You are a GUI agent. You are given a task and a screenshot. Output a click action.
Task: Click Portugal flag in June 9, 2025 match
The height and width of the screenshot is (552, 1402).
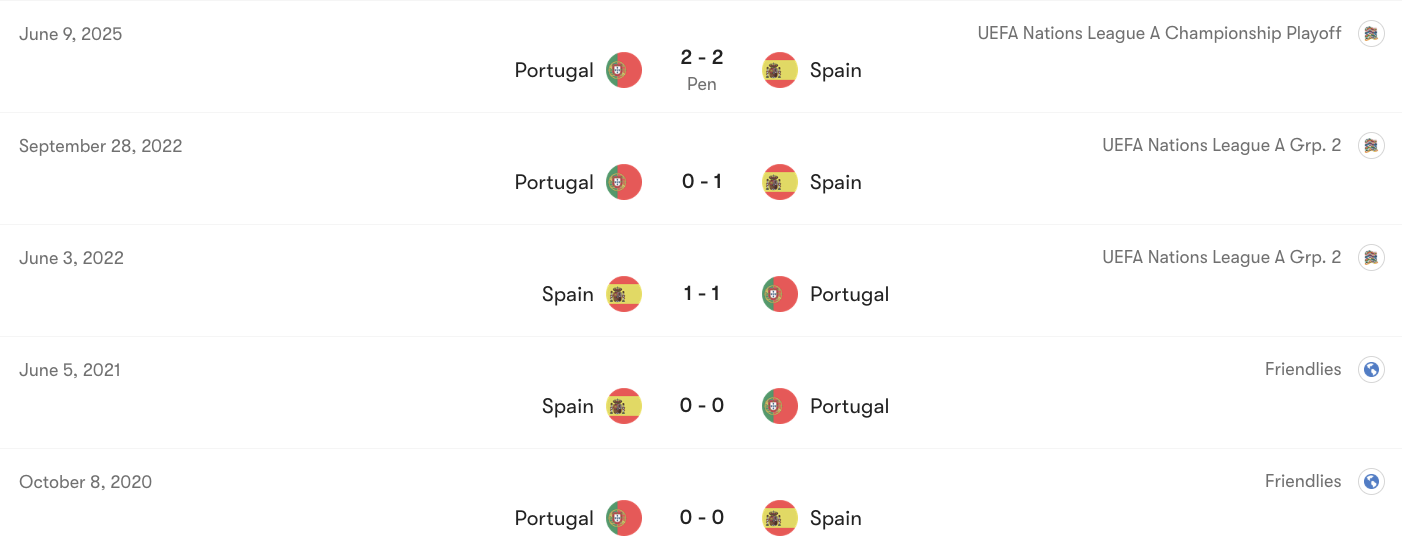coord(624,70)
